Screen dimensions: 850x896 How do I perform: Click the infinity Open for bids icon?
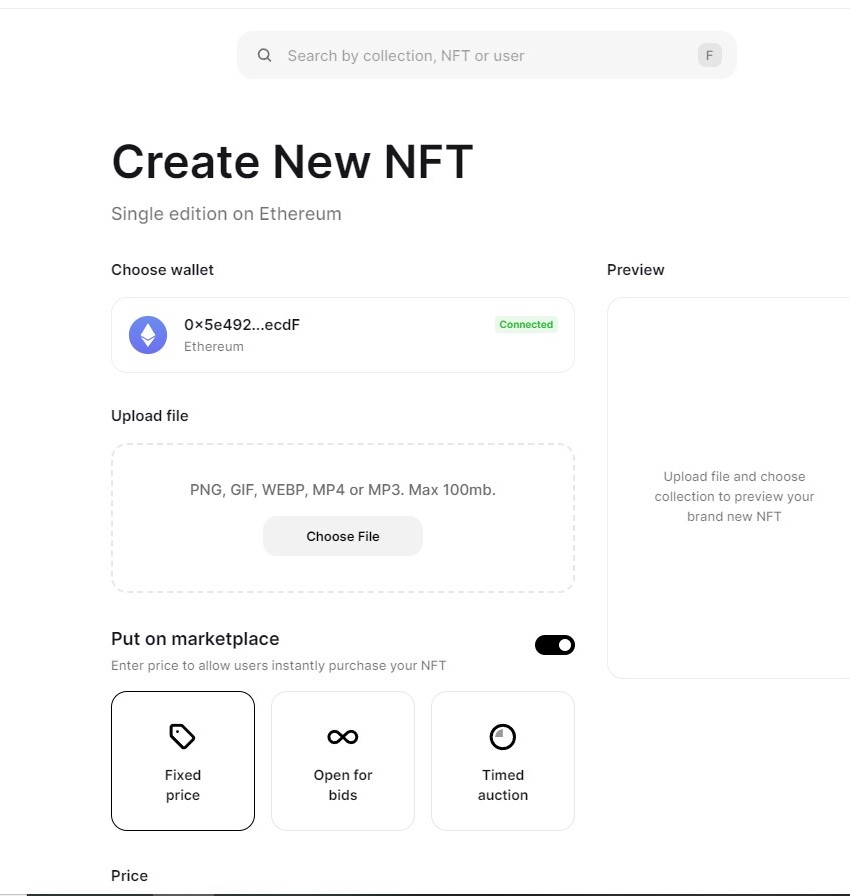click(x=343, y=737)
